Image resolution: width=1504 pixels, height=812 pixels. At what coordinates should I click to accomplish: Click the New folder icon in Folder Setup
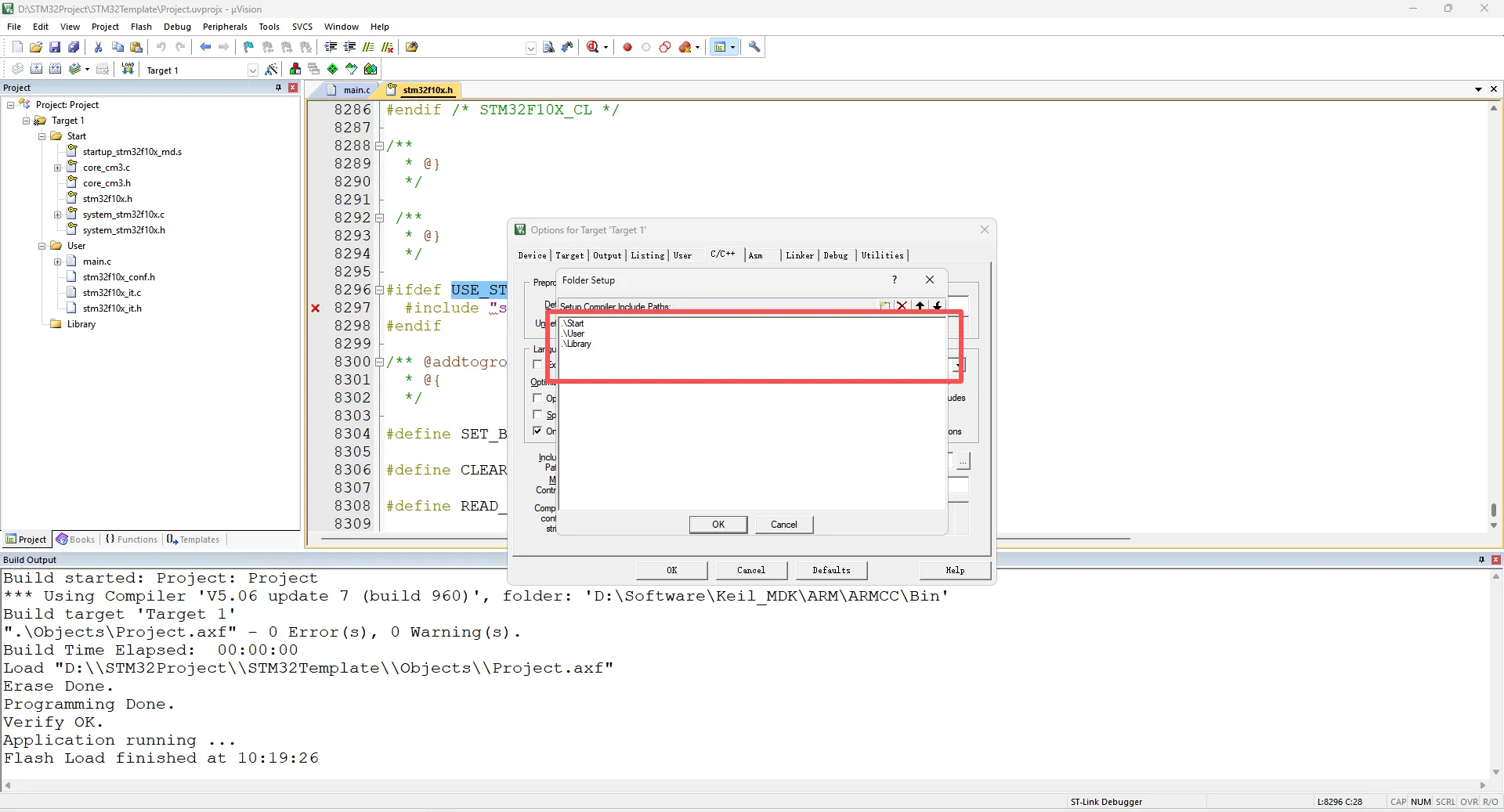pyautogui.click(x=884, y=306)
